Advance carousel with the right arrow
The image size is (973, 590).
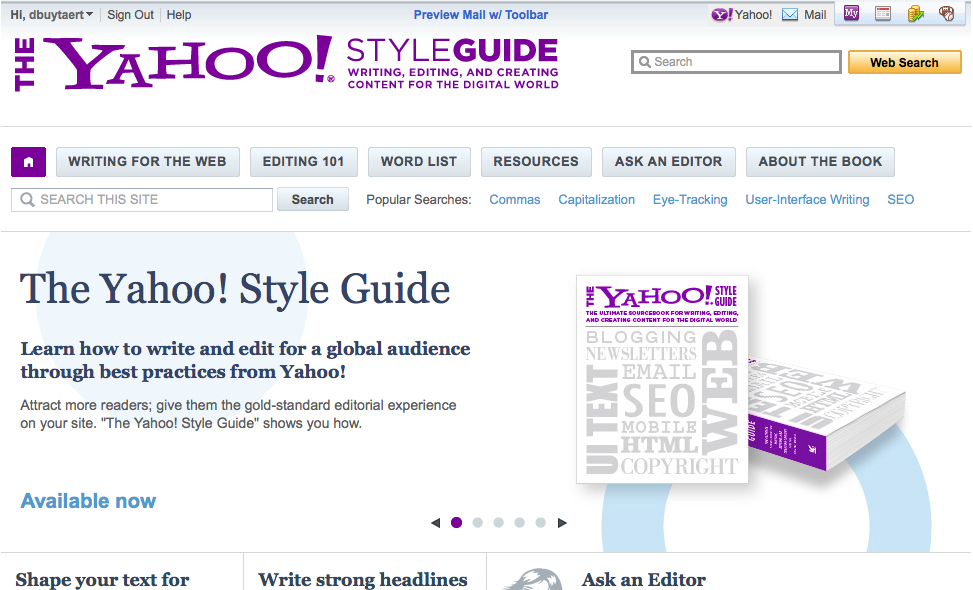point(562,522)
